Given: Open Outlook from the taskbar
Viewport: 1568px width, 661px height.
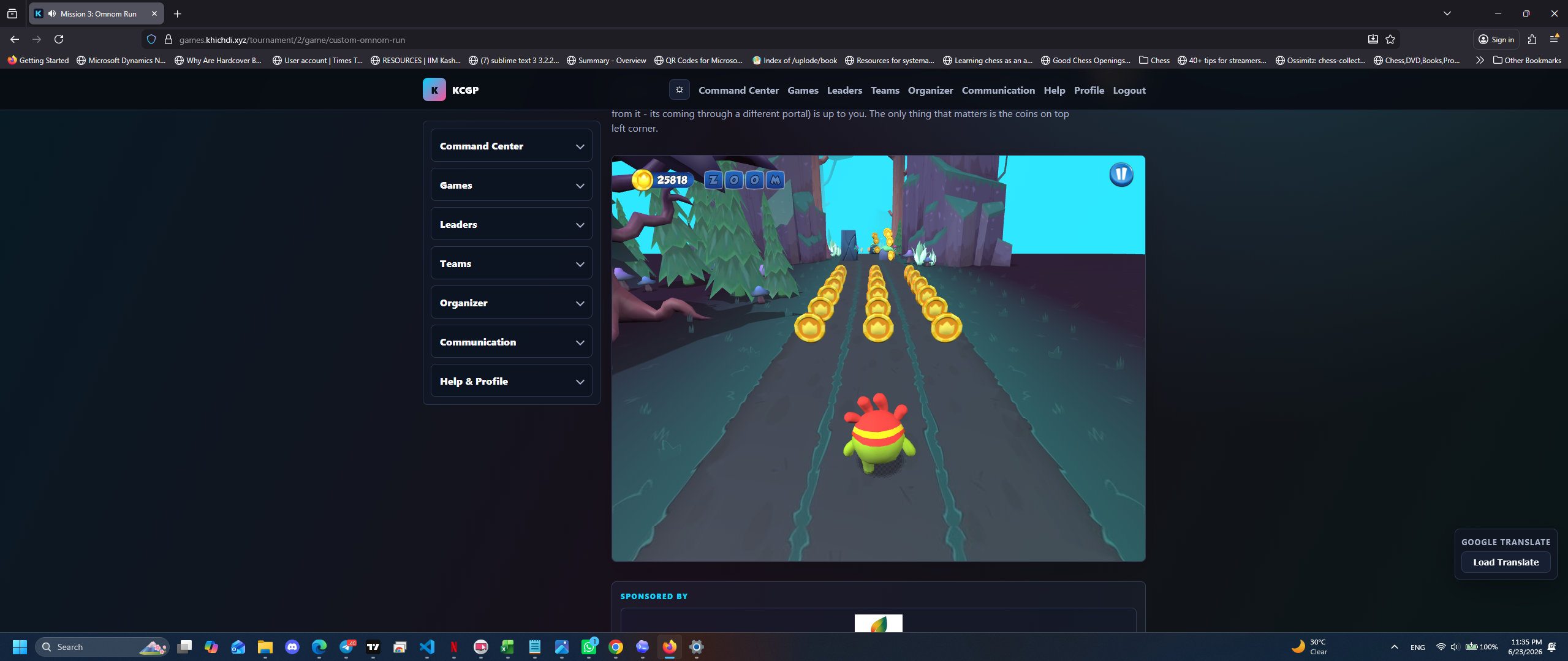Looking at the screenshot, I should coord(238,647).
